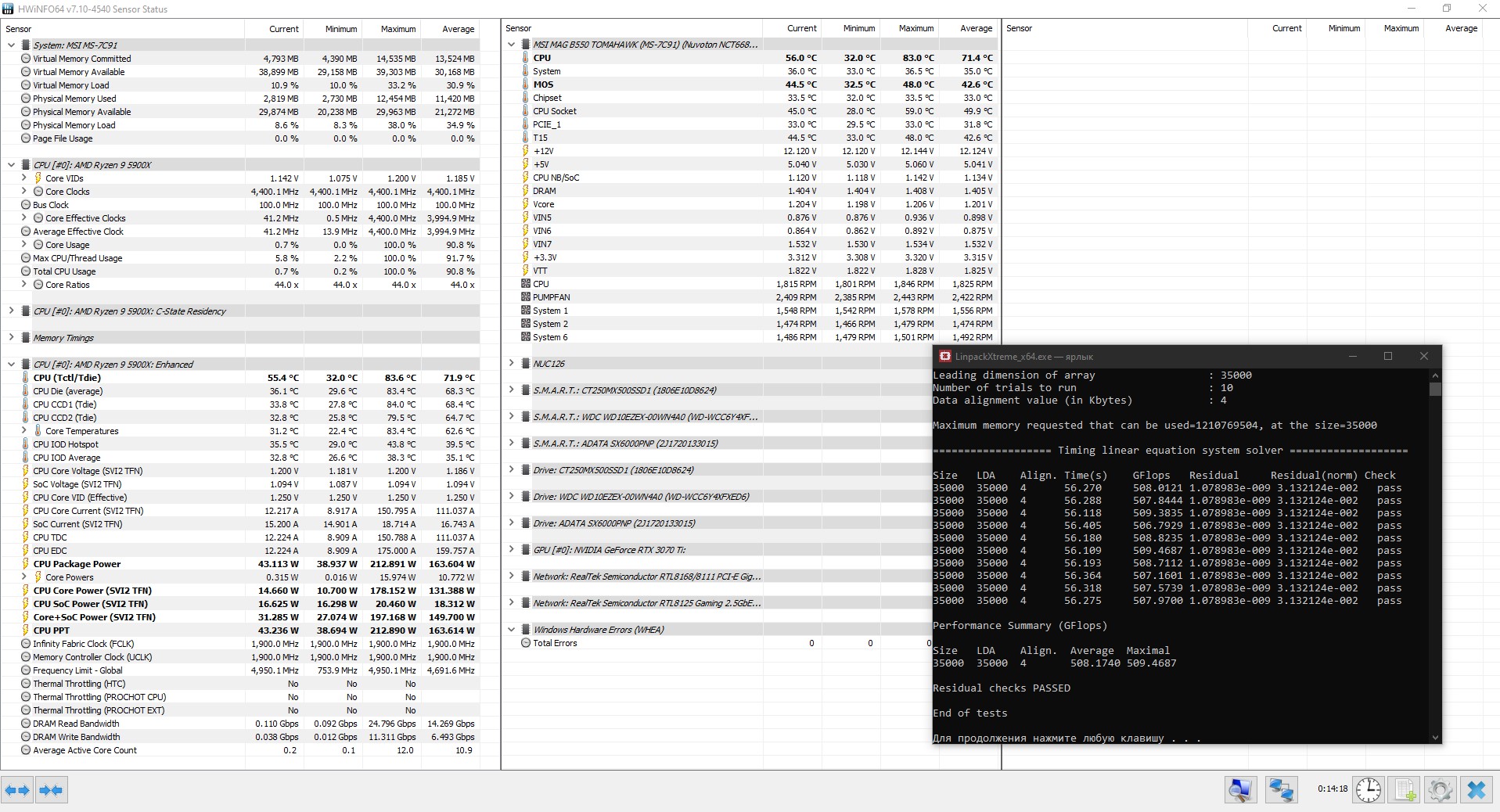
Task: Expand the Core Clocks row
Action: pos(24,192)
